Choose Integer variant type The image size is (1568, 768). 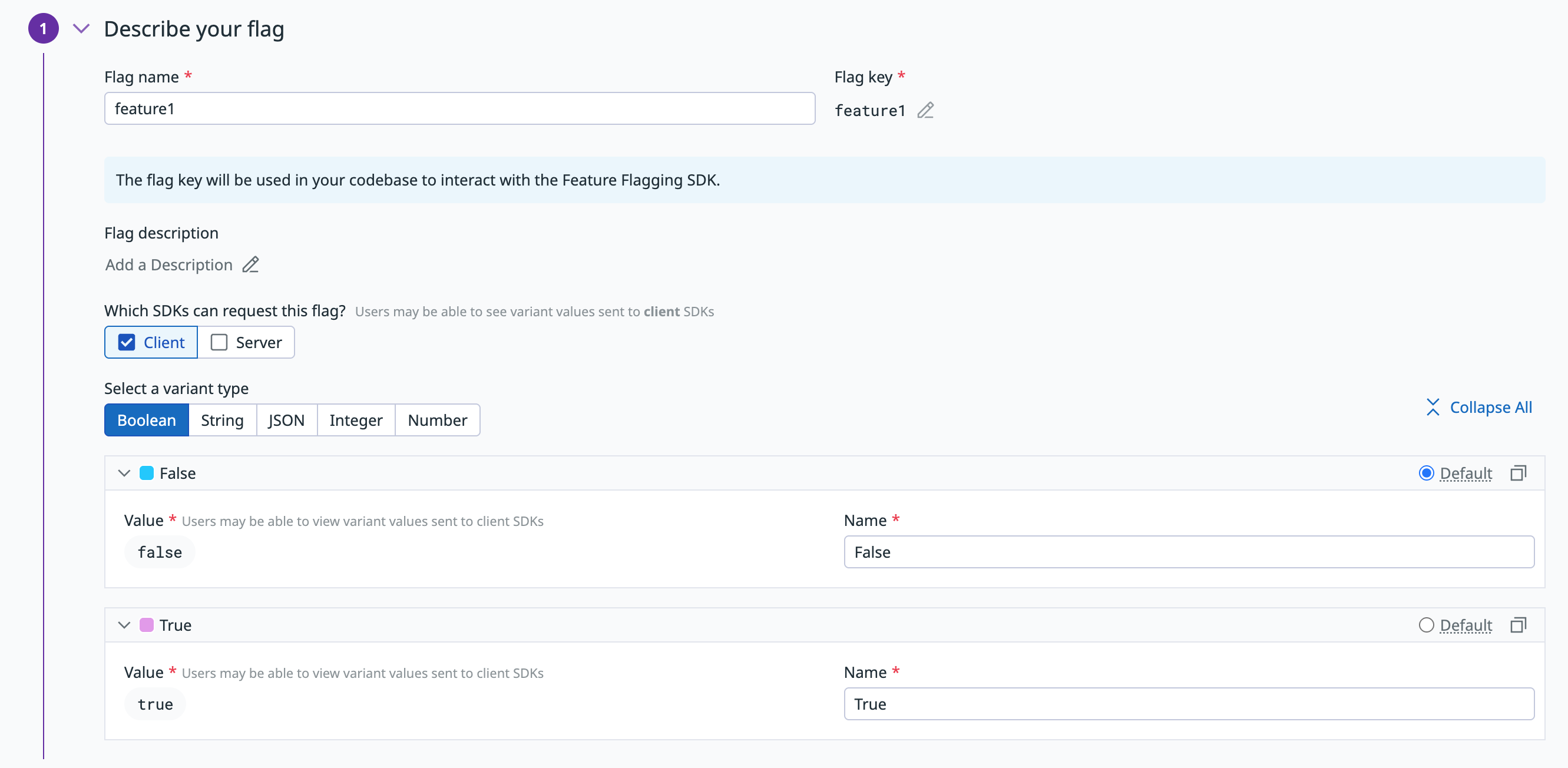click(355, 420)
